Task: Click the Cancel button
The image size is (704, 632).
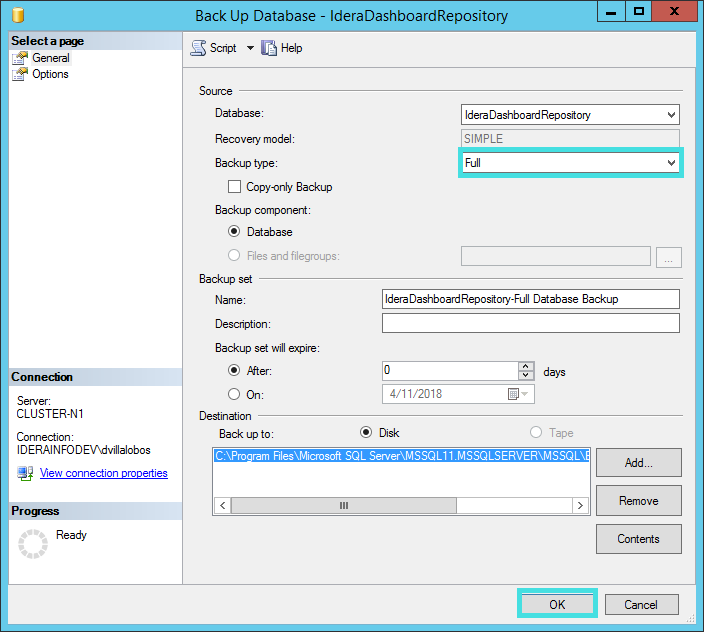Action: (641, 605)
